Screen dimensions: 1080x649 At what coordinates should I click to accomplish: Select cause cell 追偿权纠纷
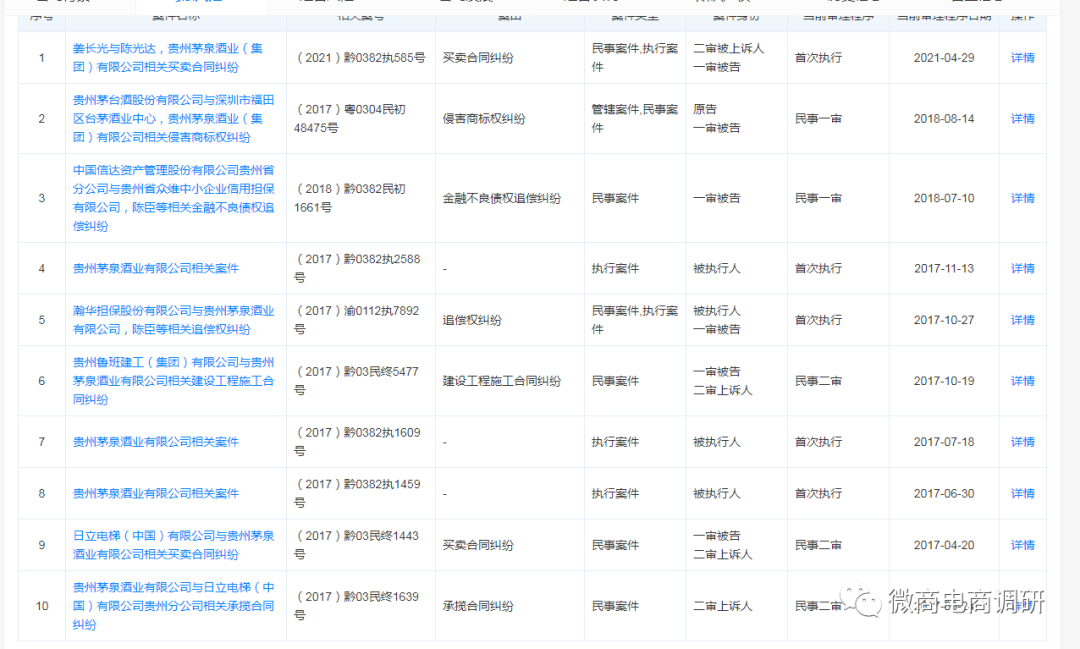point(472,320)
